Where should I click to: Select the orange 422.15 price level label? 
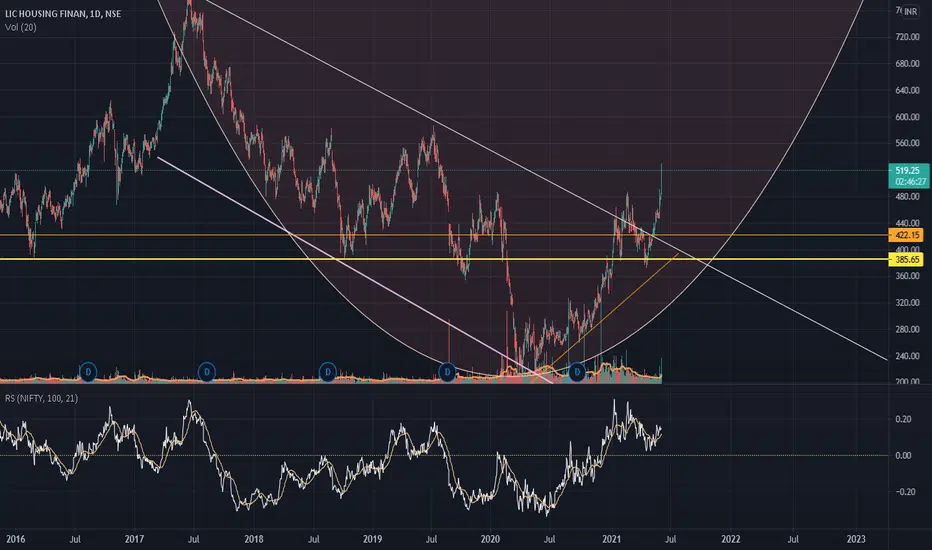(x=906, y=235)
